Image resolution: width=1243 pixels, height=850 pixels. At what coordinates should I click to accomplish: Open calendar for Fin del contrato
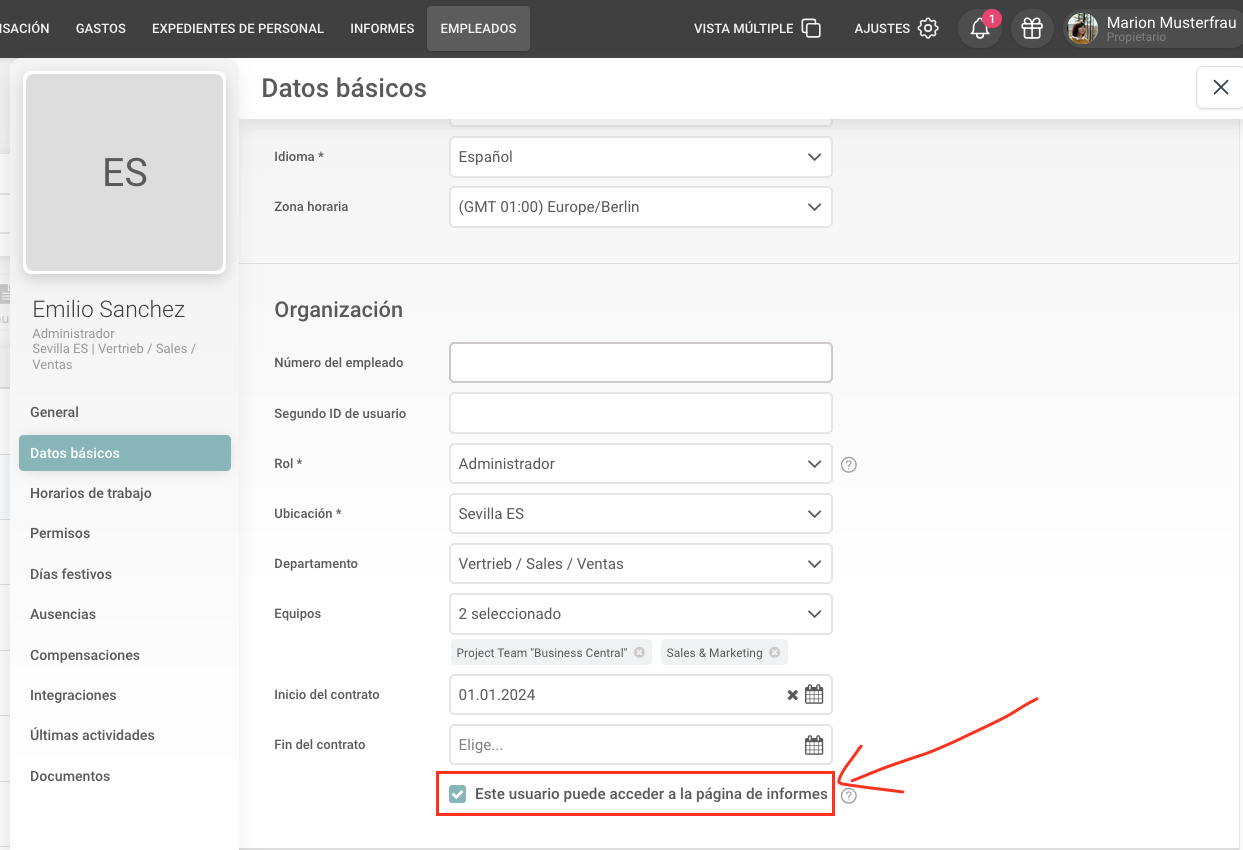pos(814,745)
